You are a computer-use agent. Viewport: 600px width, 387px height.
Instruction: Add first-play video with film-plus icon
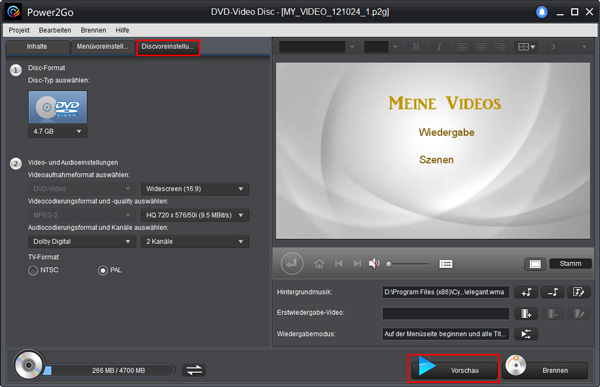526,314
